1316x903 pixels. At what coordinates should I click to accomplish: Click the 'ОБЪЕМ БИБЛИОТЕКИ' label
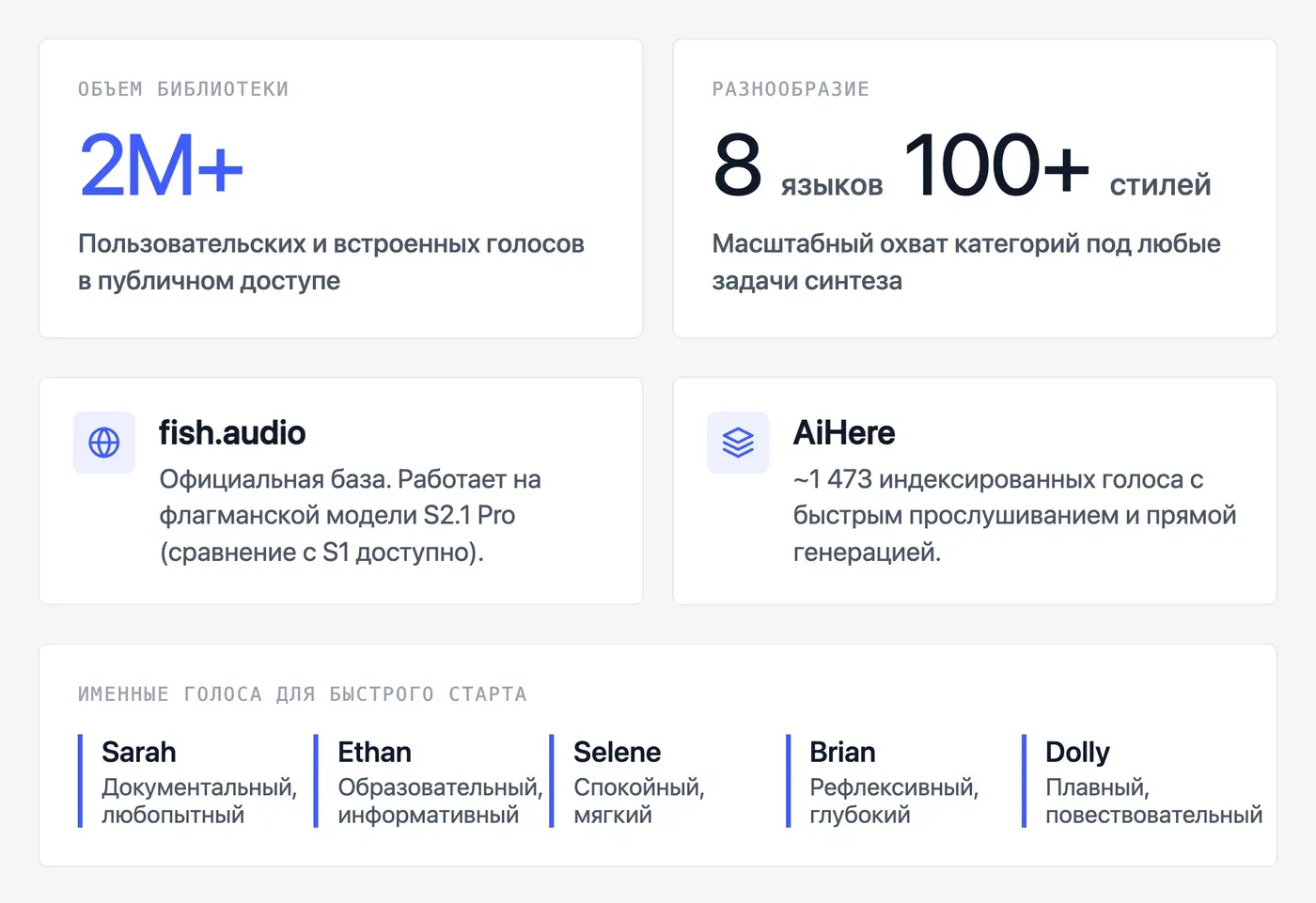tap(183, 89)
